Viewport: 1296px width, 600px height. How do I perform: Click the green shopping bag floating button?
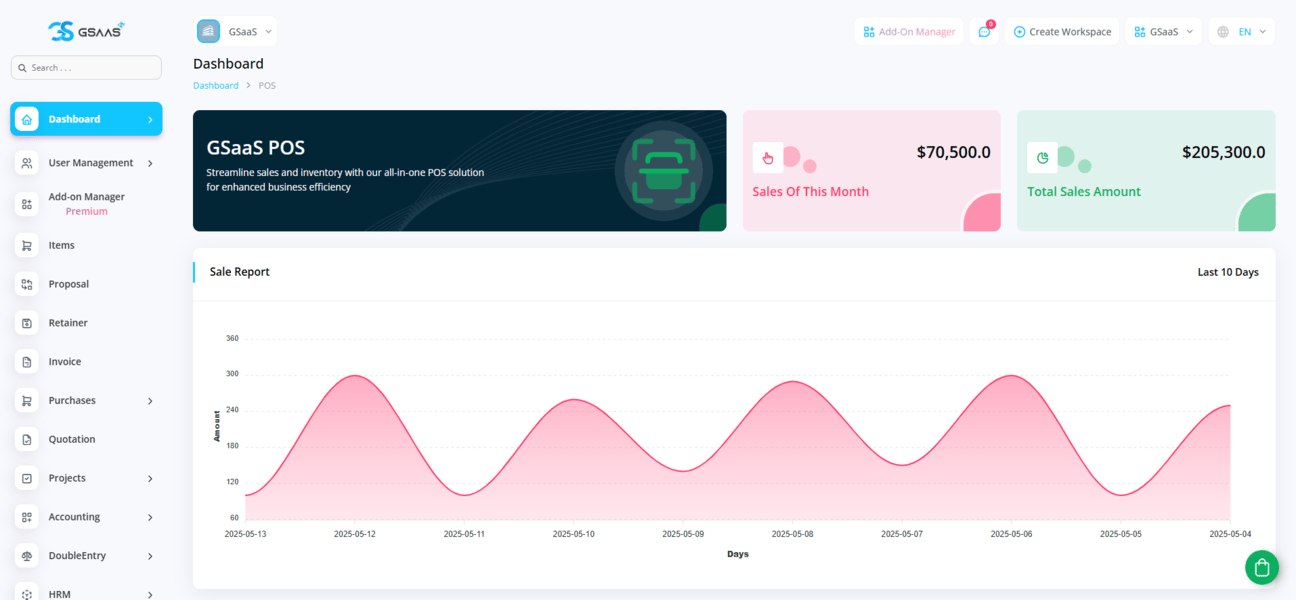(x=1261, y=567)
